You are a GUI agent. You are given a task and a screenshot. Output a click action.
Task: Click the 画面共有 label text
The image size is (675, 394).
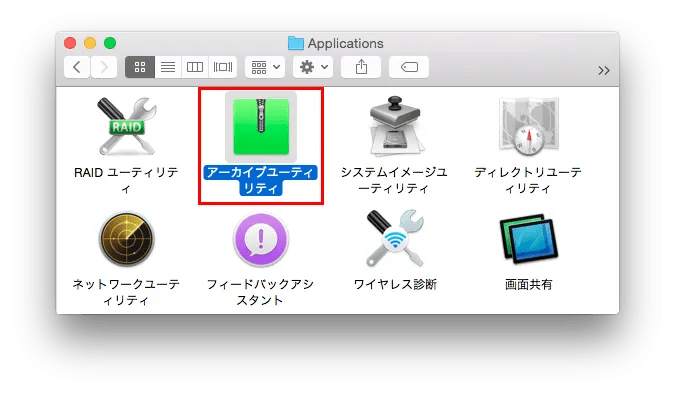pyautogui.click(x=529, y=285)
